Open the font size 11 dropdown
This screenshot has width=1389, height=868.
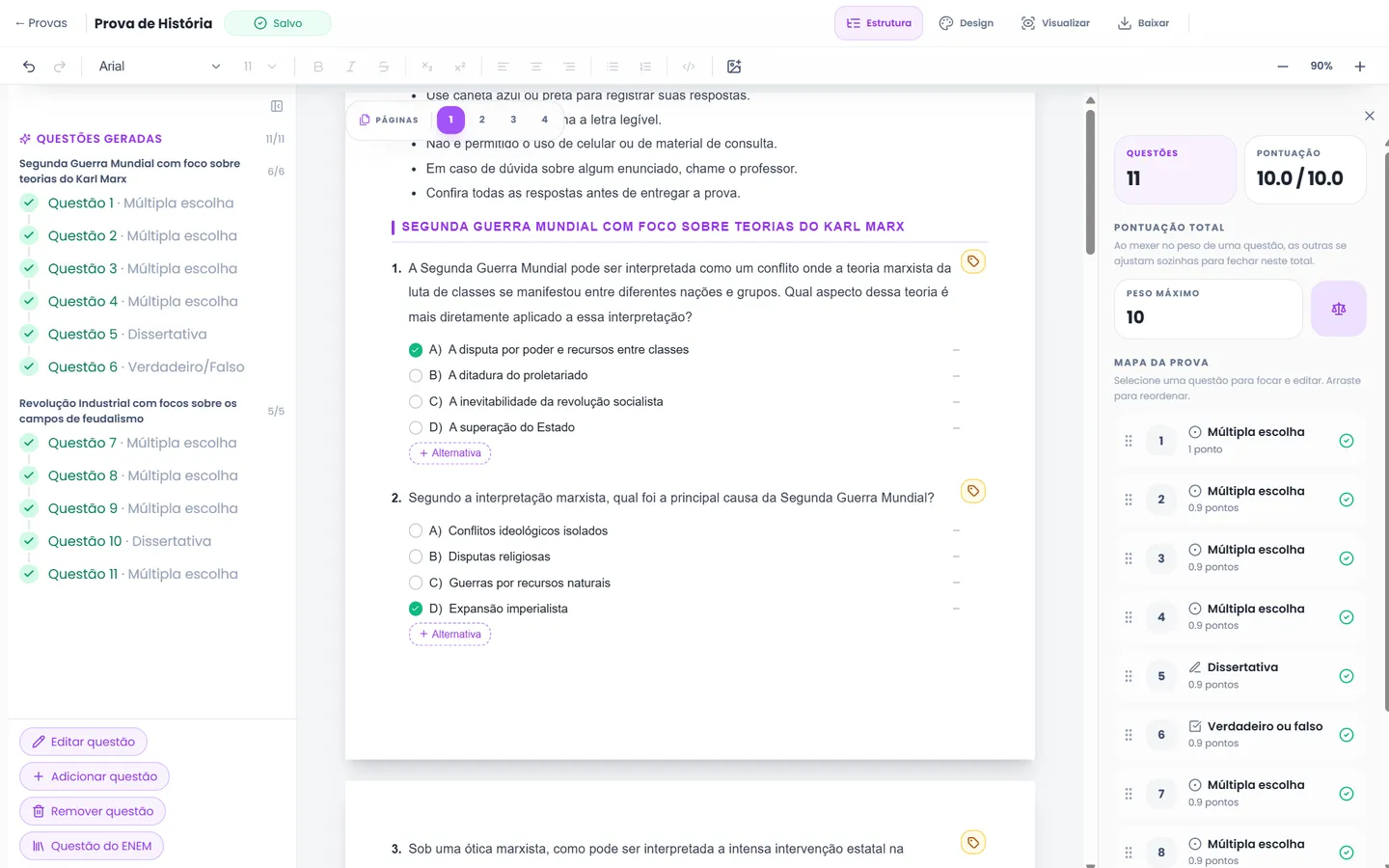pos(260,67)
